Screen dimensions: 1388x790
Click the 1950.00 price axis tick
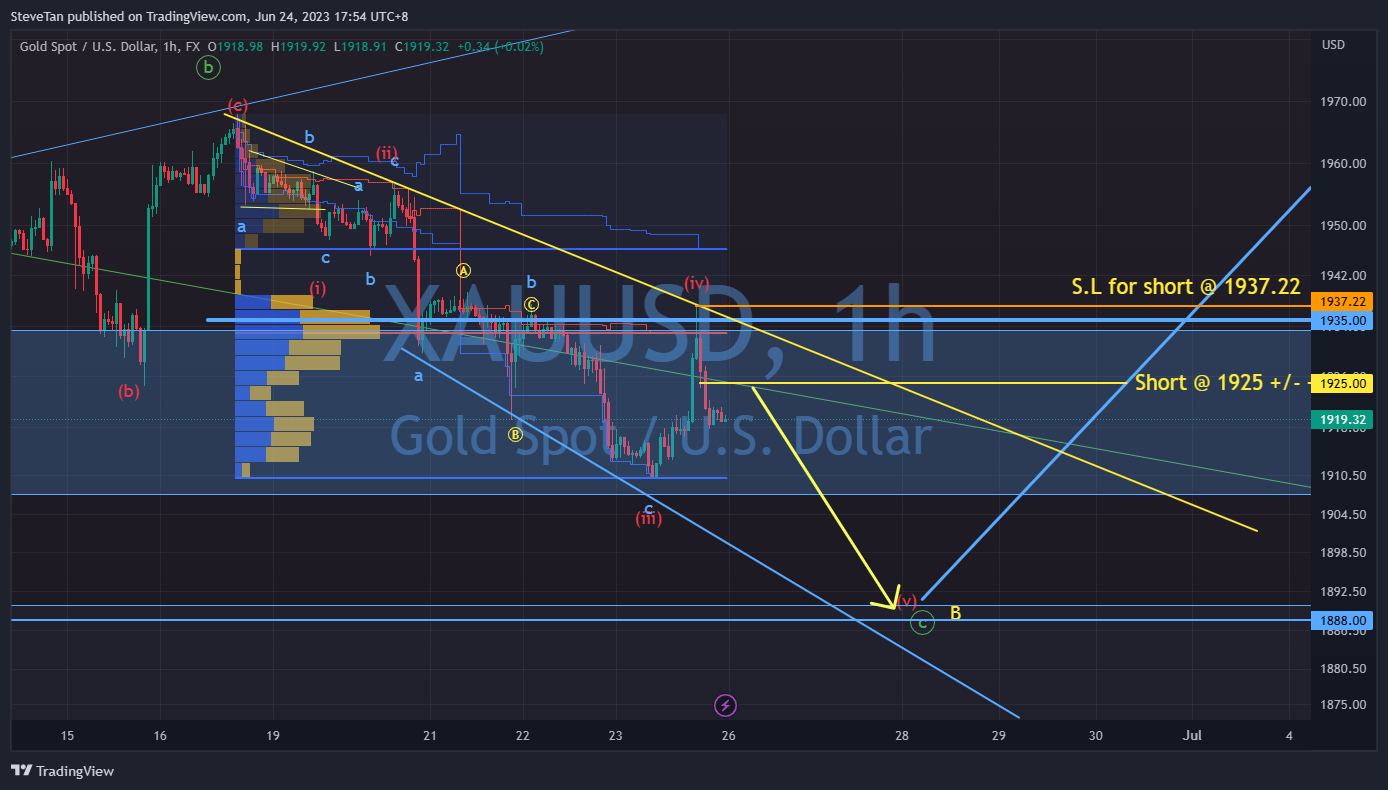click(1343, 226)
